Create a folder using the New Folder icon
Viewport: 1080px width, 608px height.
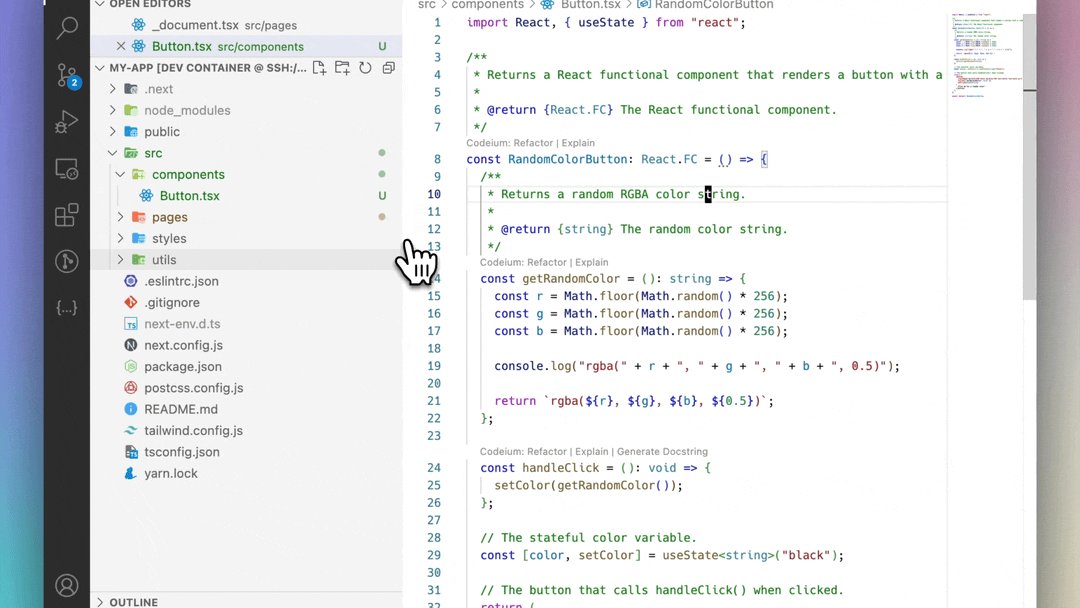341,67
